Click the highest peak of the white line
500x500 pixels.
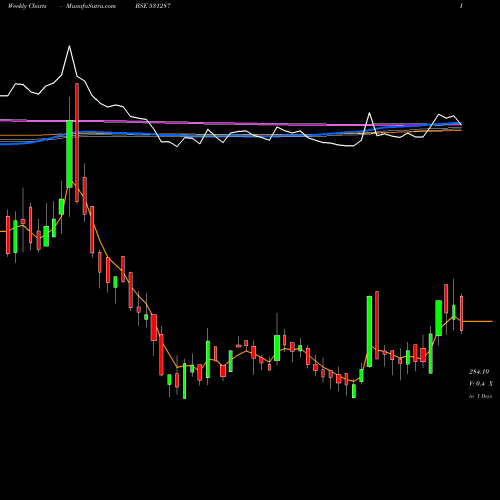(69, 47)
